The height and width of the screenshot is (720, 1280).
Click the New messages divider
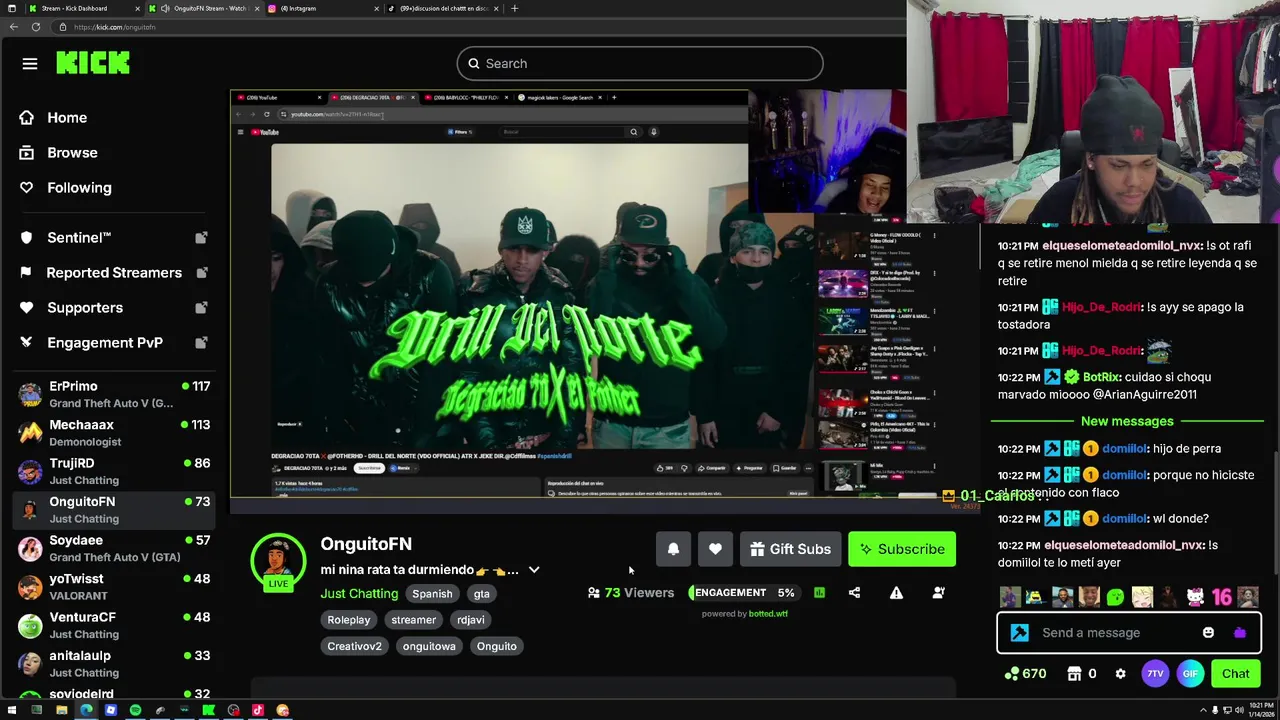tap(1127, 422)
